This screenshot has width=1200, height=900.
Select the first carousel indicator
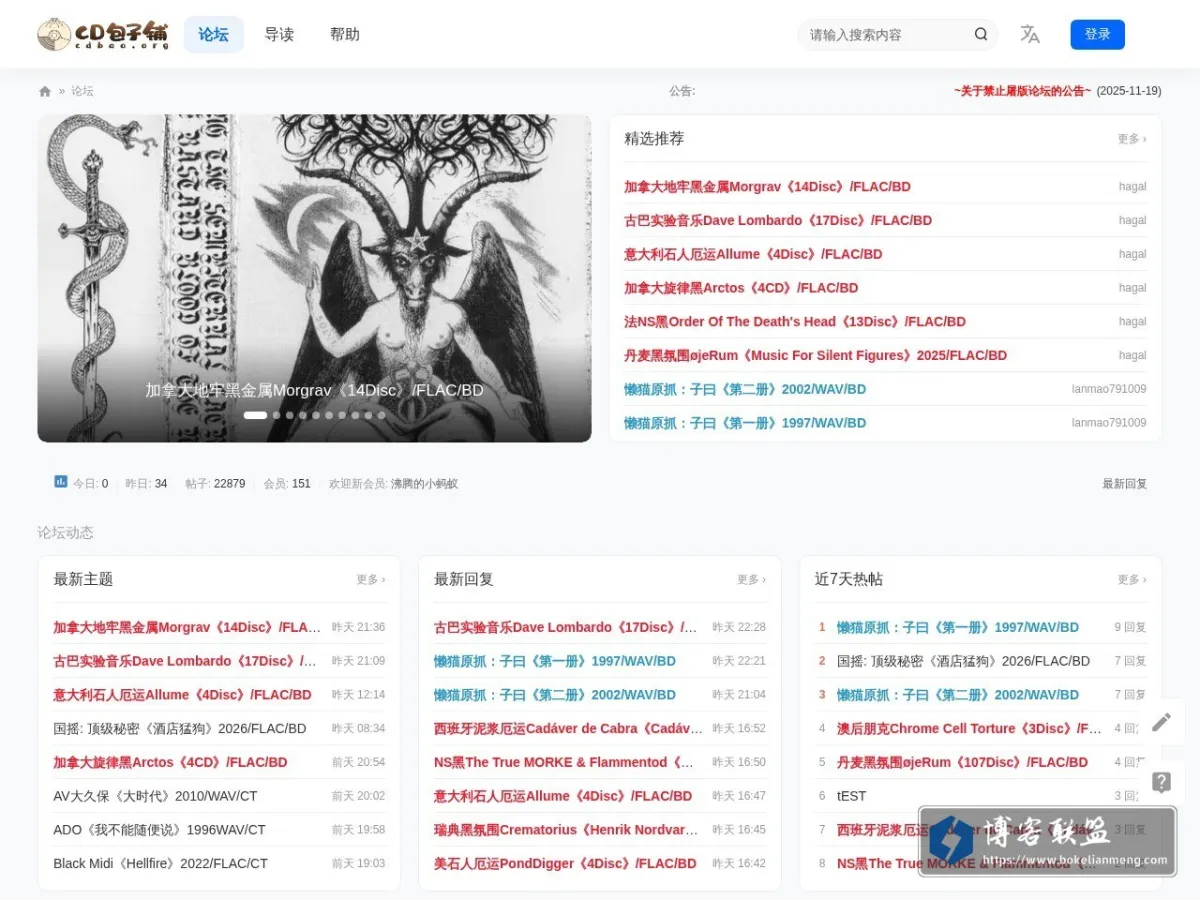(255, 415)
